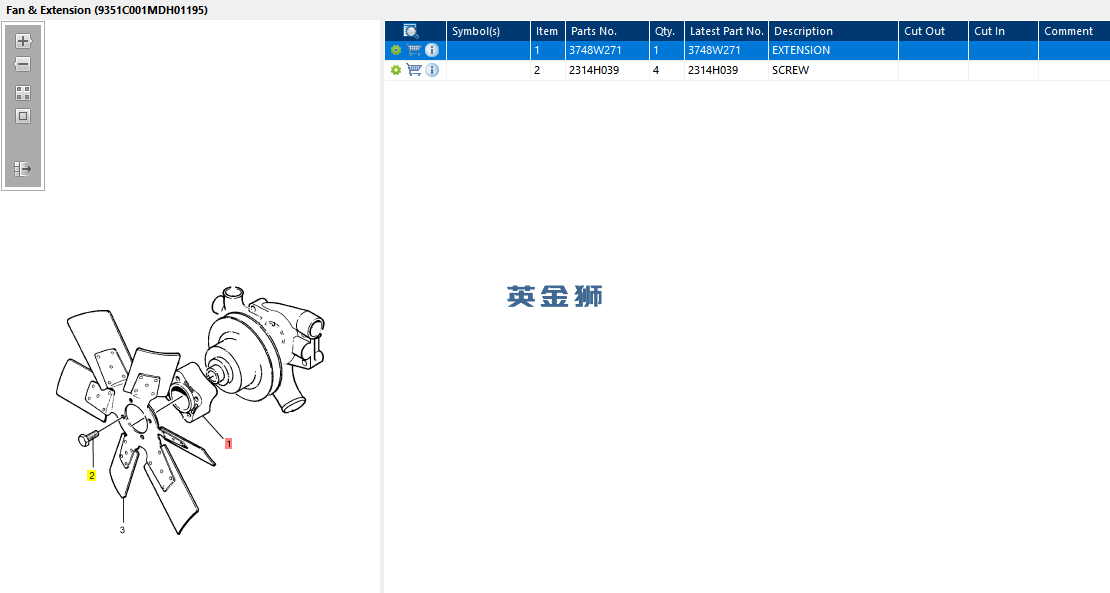Sort by the Parts No. column header
This screenshot has height=593, width=1110.
pyautogui.click(x=607, y=31)
